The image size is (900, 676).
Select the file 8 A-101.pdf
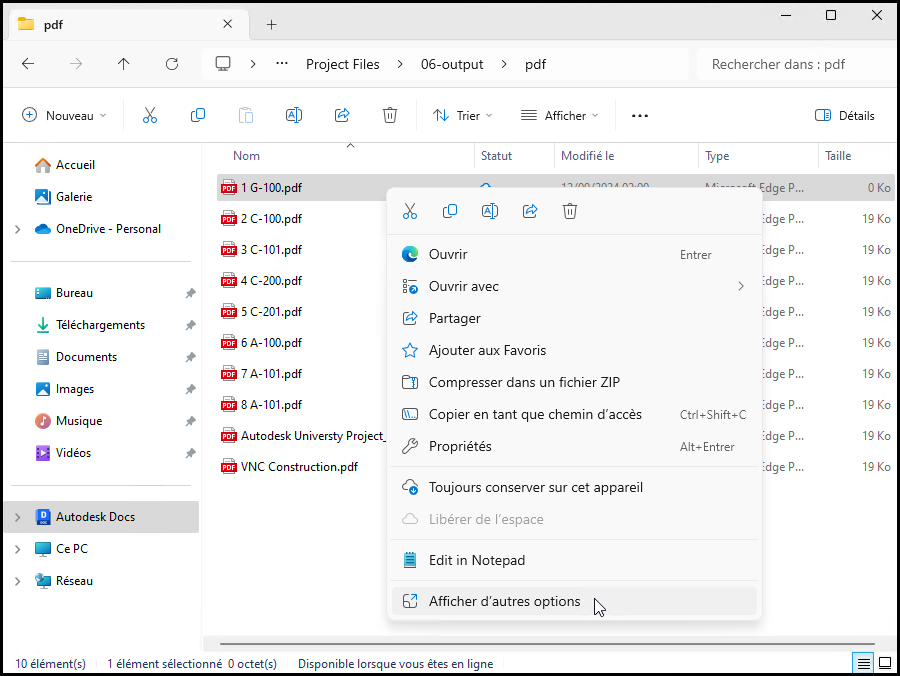[x=271, y=405]
